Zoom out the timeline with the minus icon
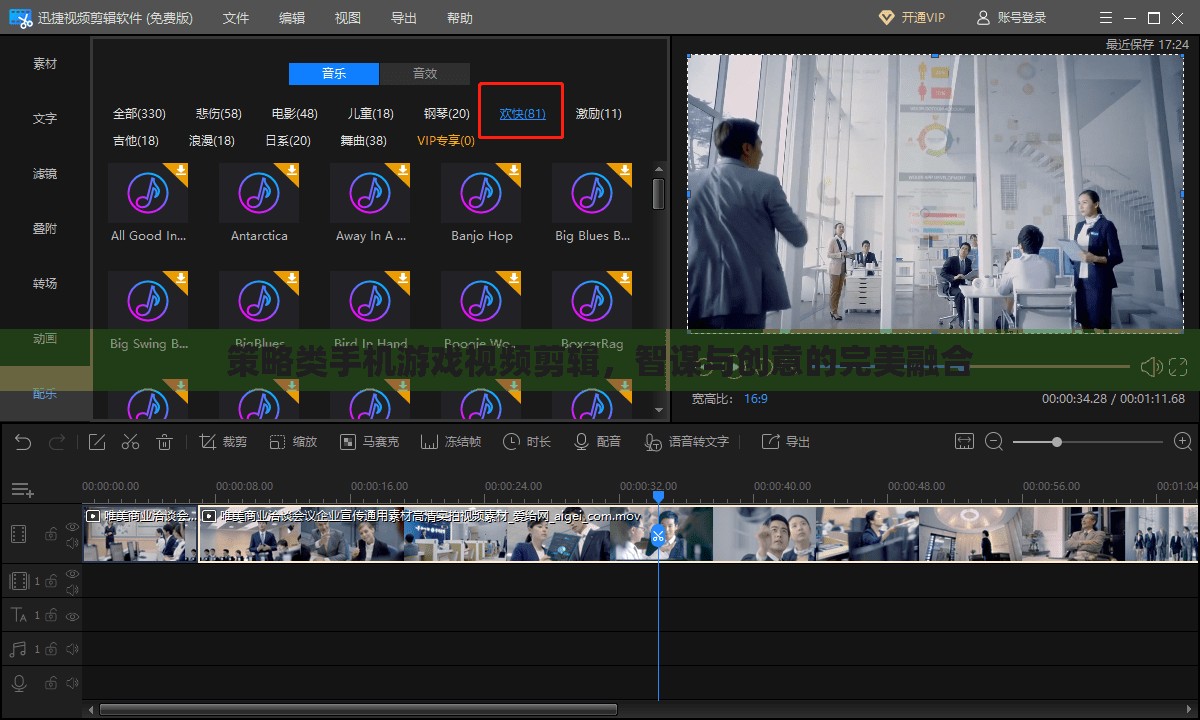 click(x=994, y=442)
